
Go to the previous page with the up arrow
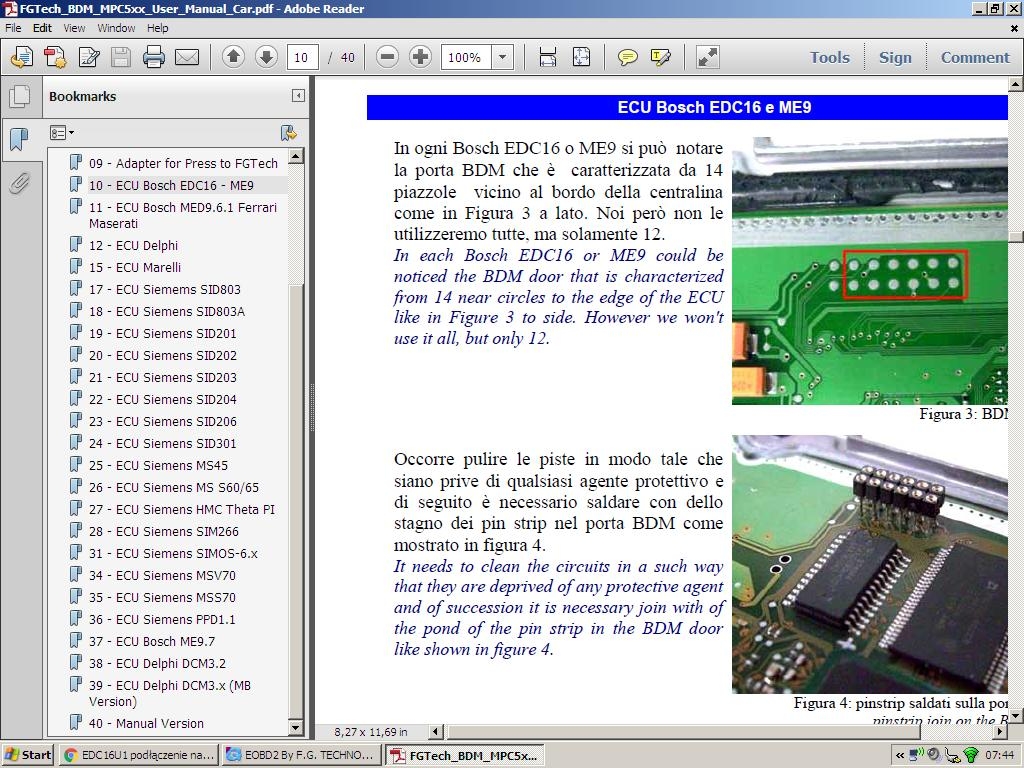[233, 57]
